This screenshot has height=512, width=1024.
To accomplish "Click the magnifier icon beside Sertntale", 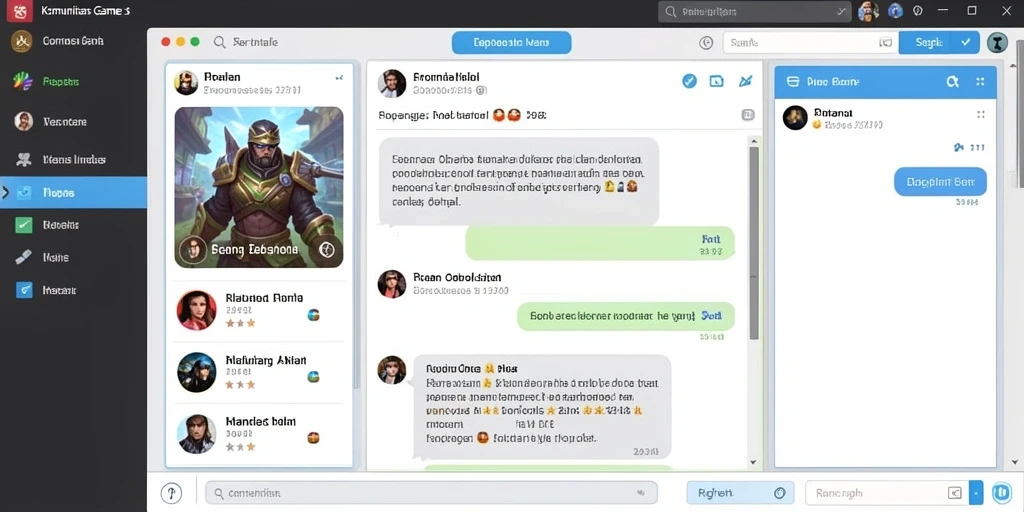I will pyautogui.click(x=219, y=42).
